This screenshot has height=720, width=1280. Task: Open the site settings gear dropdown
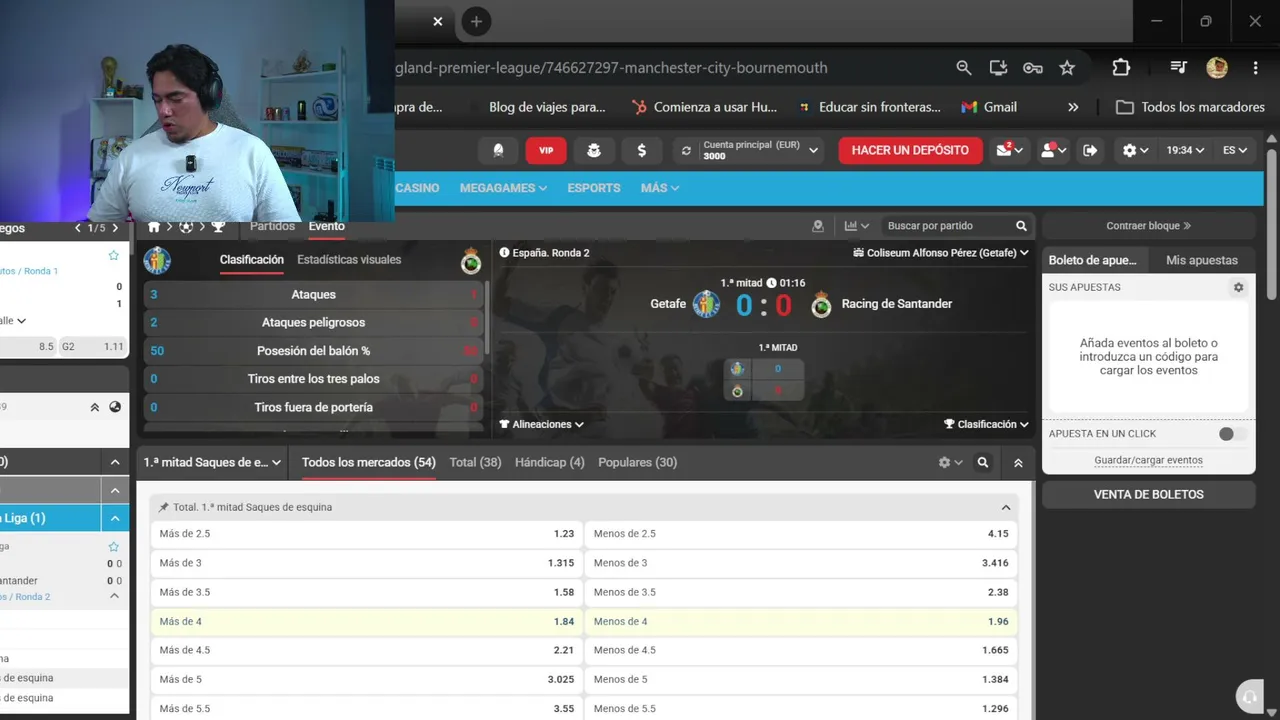pyautogui.click(x=1136, y=150)
